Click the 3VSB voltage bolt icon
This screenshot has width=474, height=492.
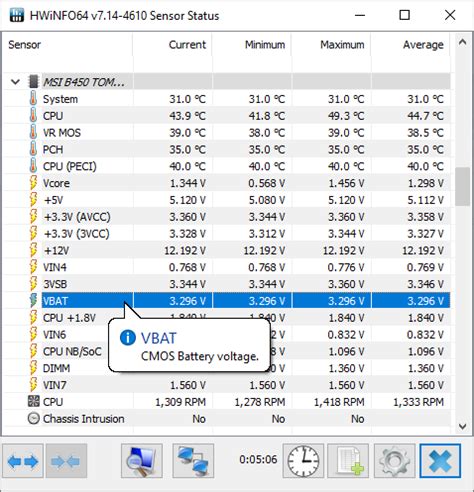[33, 284]
